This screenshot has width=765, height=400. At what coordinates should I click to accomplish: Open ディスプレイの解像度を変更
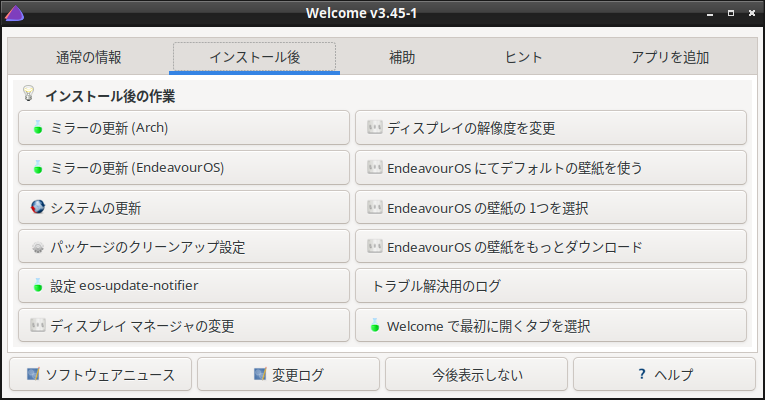point(551,128)
